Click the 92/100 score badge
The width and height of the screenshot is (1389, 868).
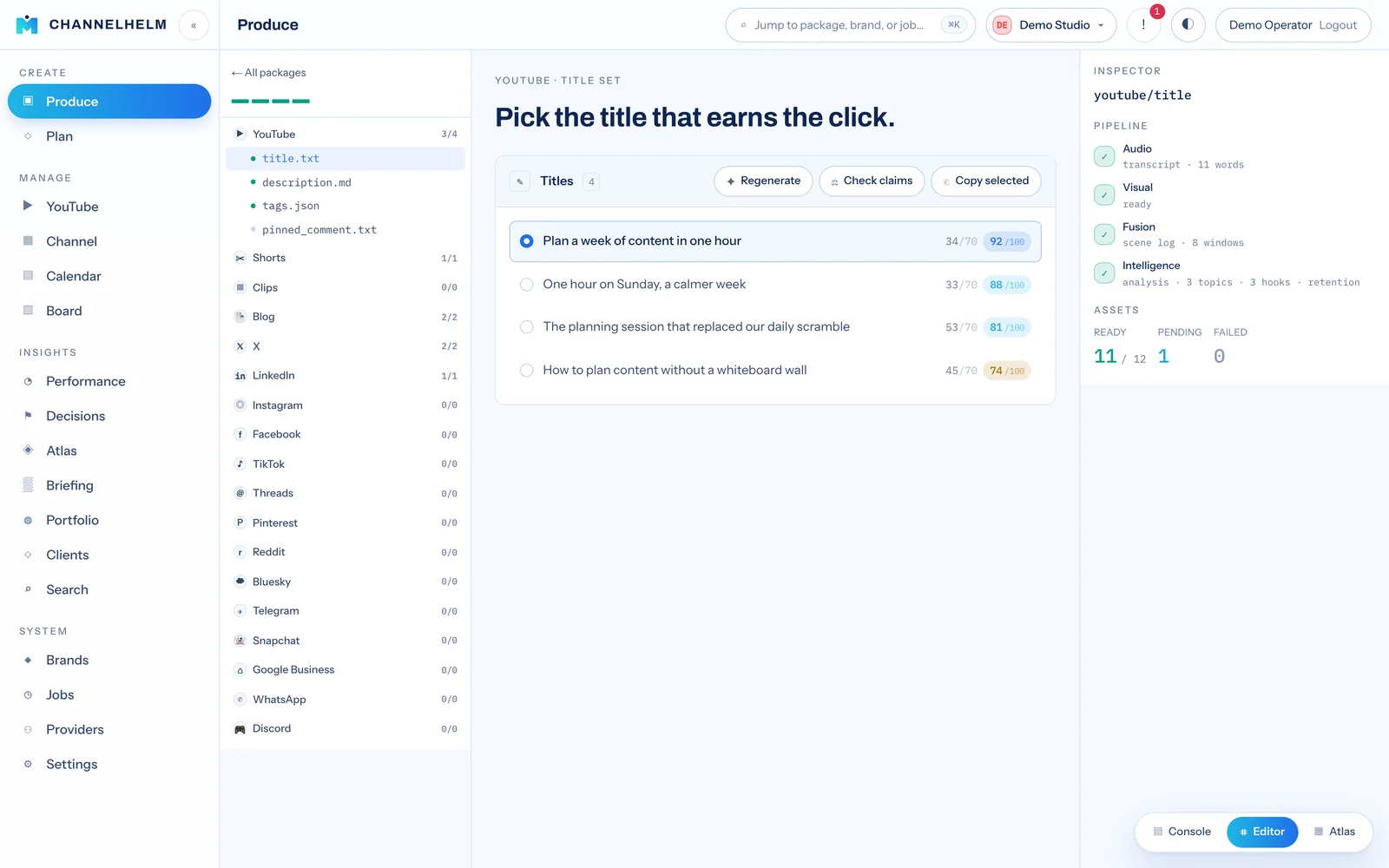pyautogui.click(x=1007, y=241)
